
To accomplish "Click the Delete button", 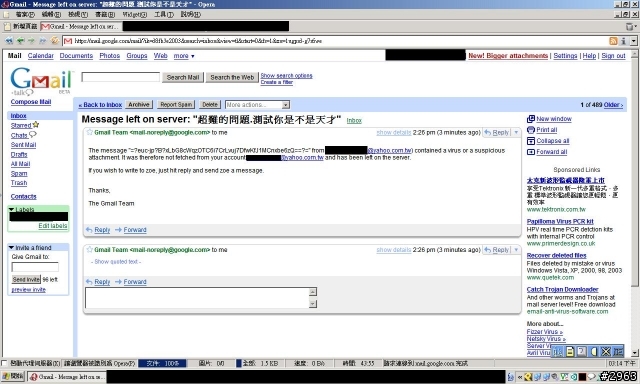I will click(210, 105).
